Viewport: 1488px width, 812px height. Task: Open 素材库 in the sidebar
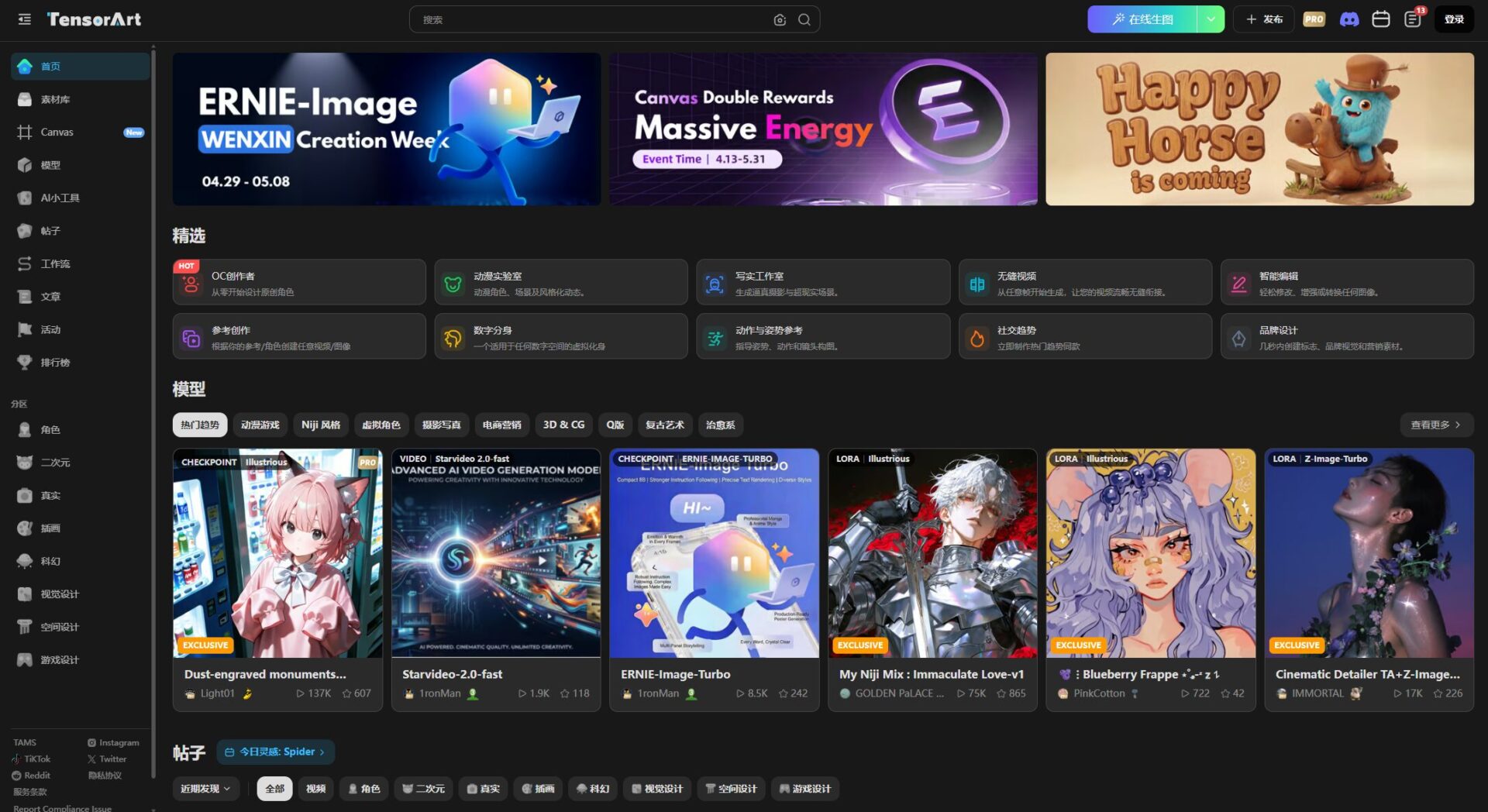pos(81,99)
